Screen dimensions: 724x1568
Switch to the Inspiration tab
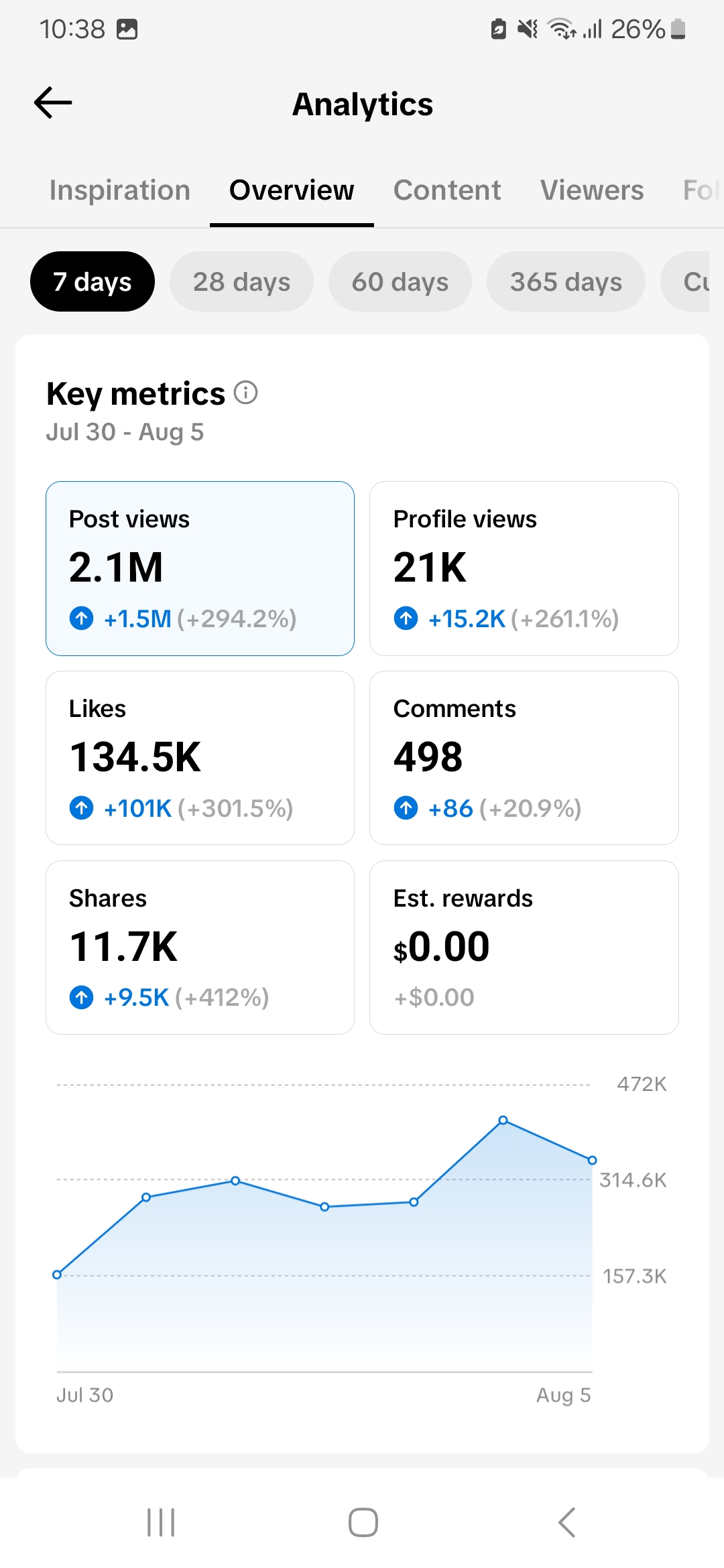tap(120, 190)
